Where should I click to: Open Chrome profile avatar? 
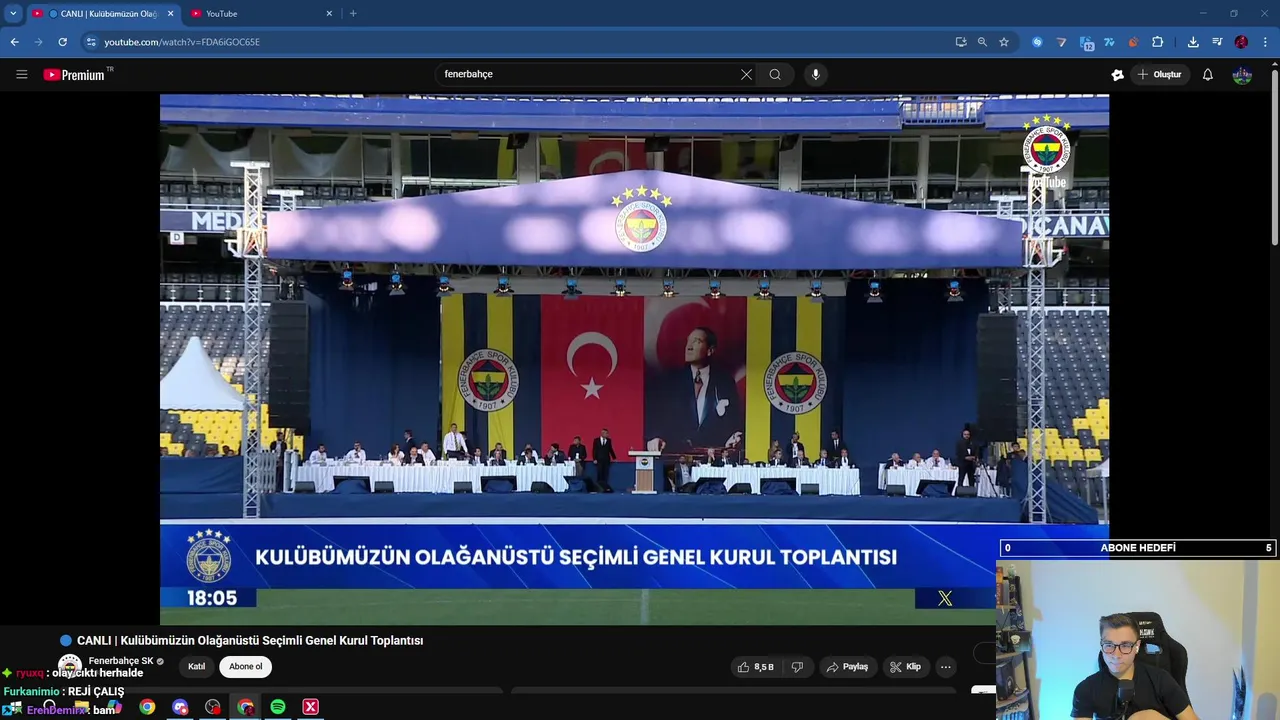1241,42
